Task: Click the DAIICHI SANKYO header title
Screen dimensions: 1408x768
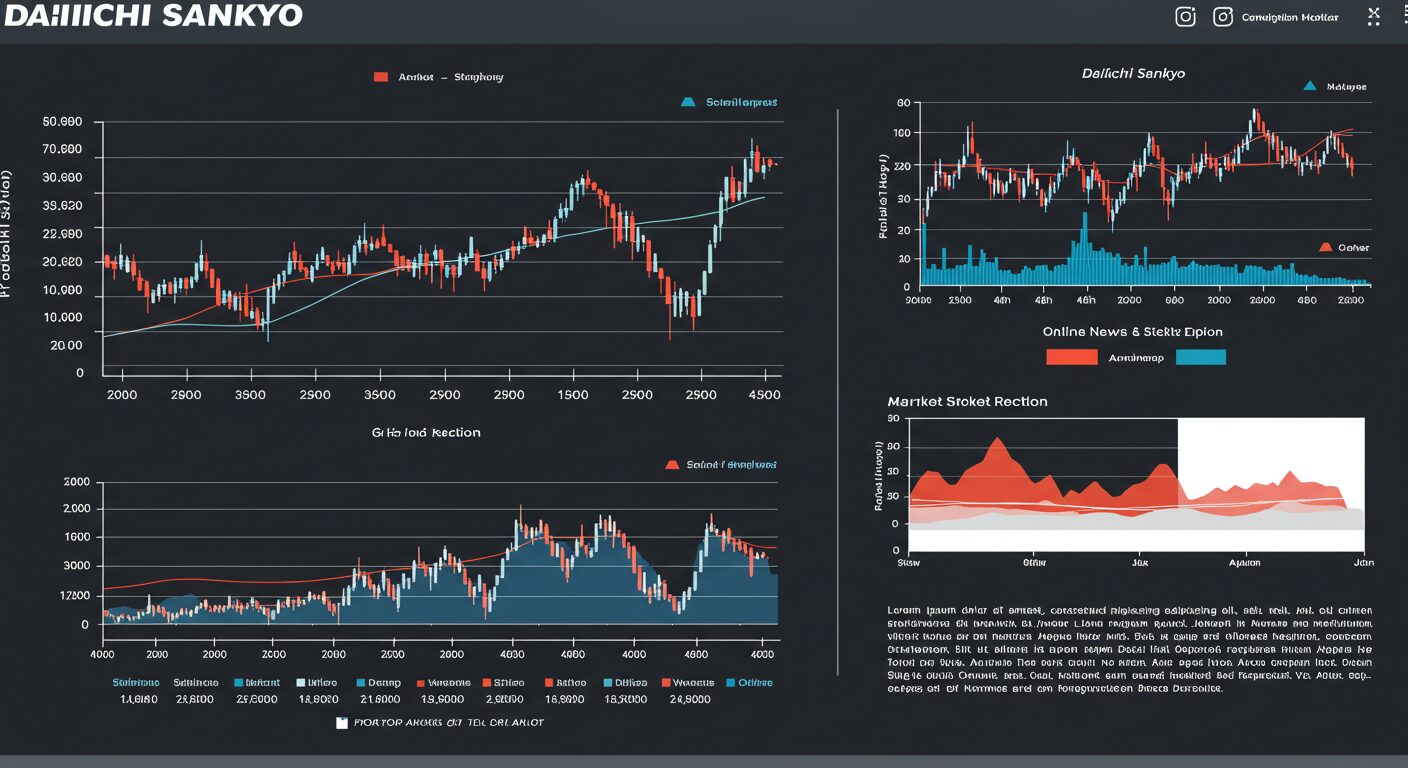Action: tap(151, 15)
